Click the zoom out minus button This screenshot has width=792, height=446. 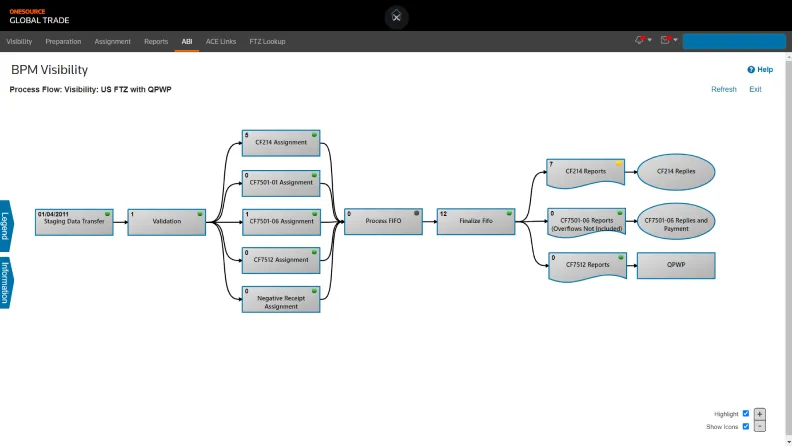pos(760,426)
